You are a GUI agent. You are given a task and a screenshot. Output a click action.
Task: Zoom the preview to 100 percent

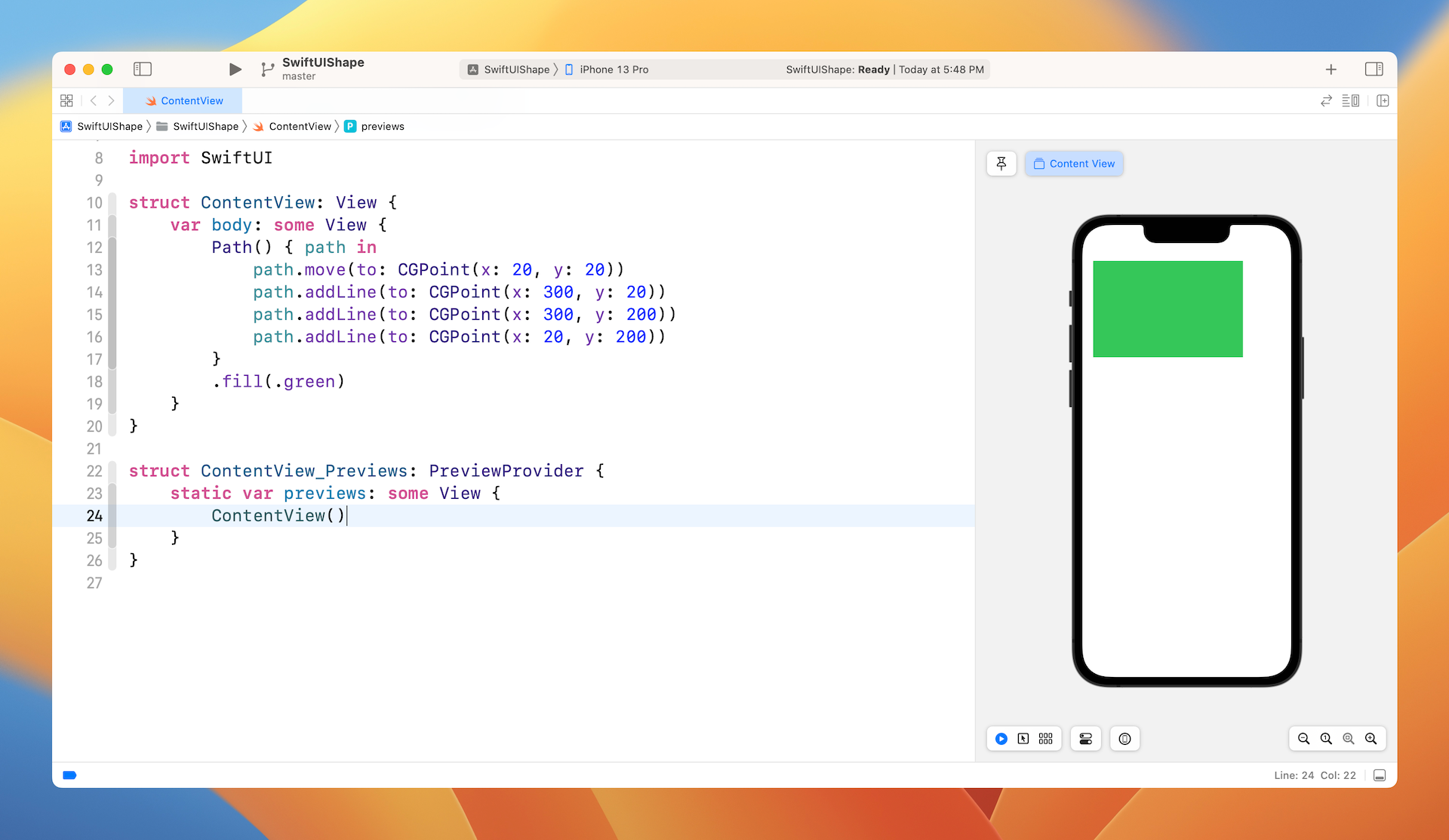pos(1326,739)
